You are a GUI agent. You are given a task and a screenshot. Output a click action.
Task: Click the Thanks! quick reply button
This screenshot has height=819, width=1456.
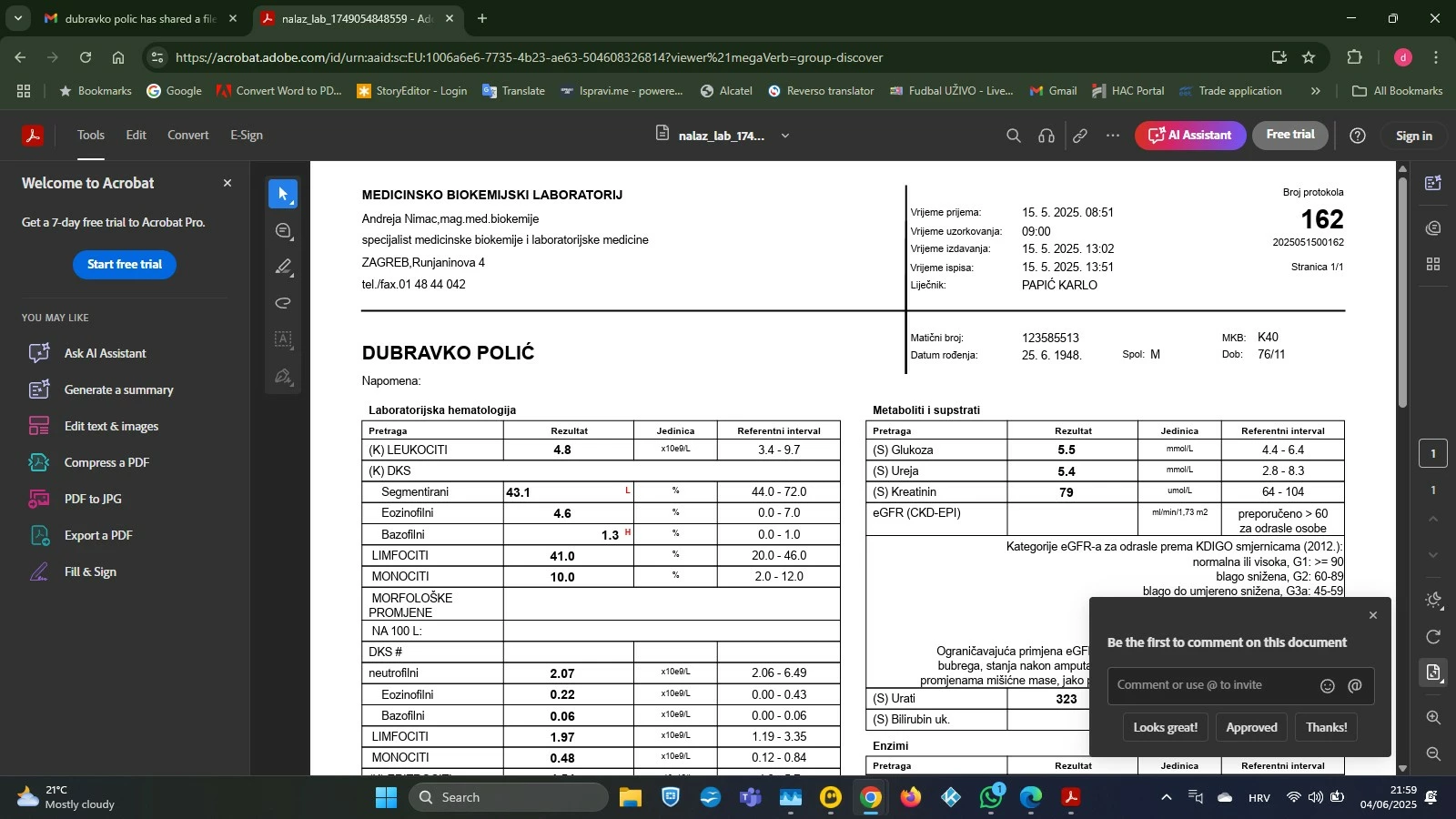[x=1327, y=728]
